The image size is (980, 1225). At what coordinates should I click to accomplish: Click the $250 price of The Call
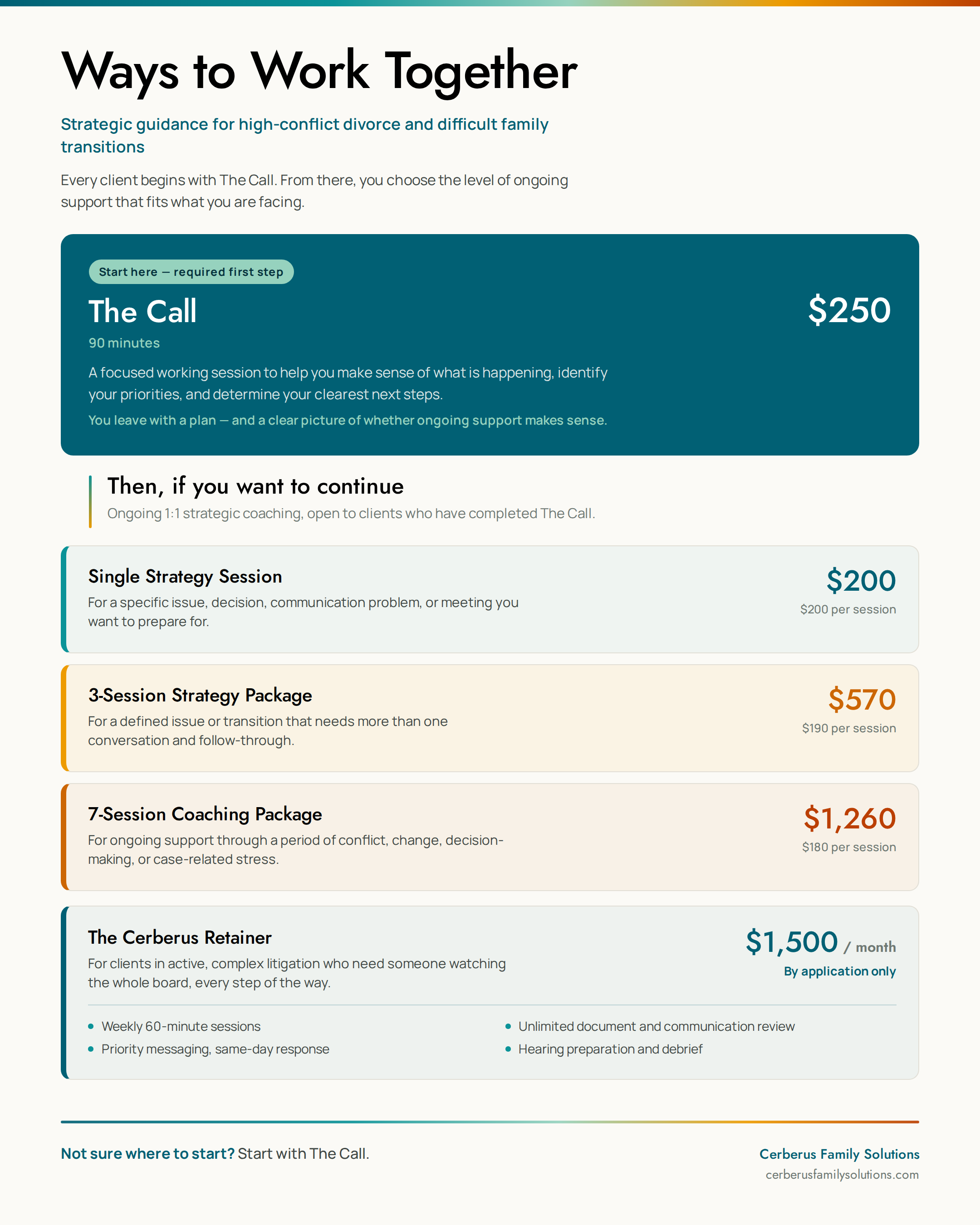pos(849,310)
